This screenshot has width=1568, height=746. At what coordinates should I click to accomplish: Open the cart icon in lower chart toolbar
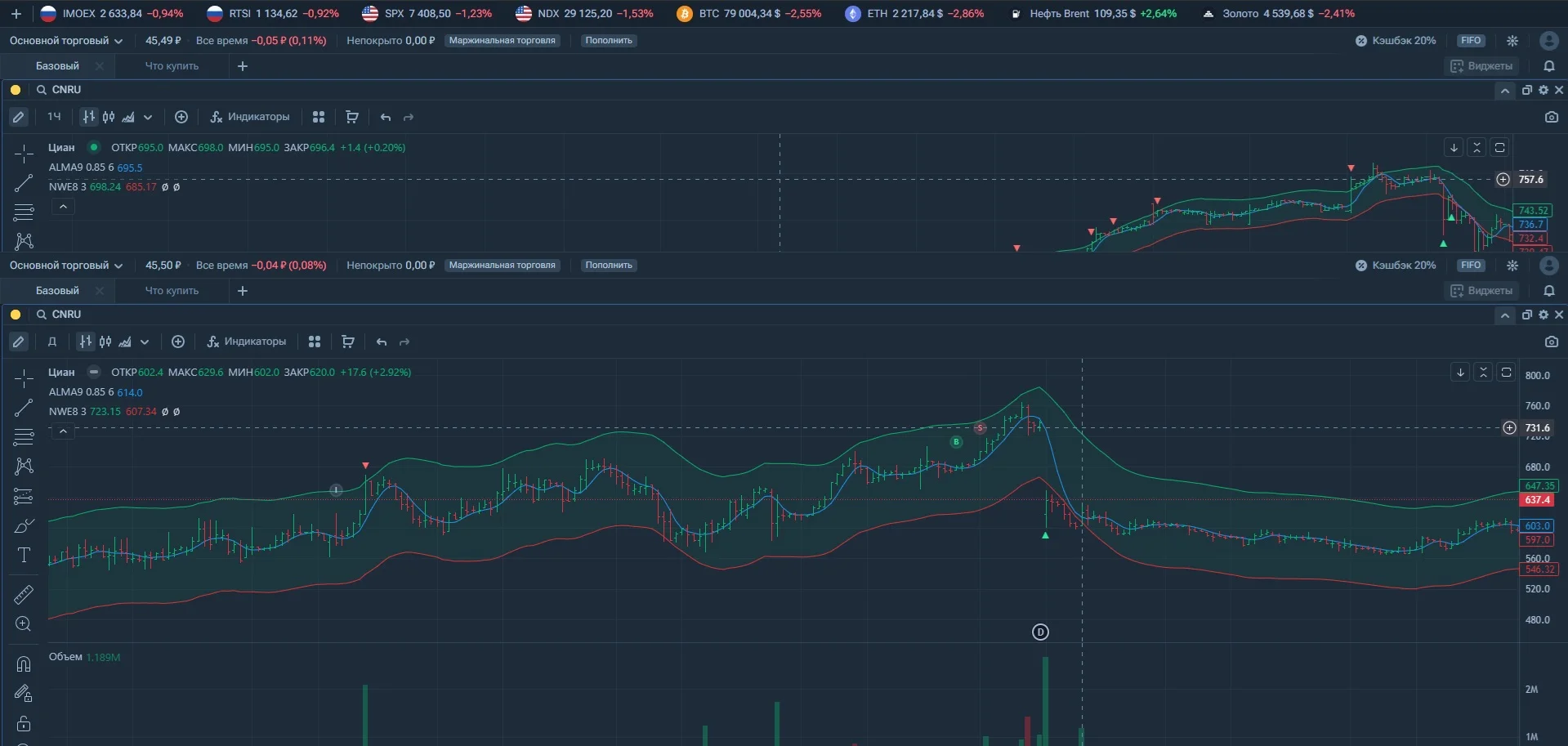pyautogui.click(x=348, y=342)
